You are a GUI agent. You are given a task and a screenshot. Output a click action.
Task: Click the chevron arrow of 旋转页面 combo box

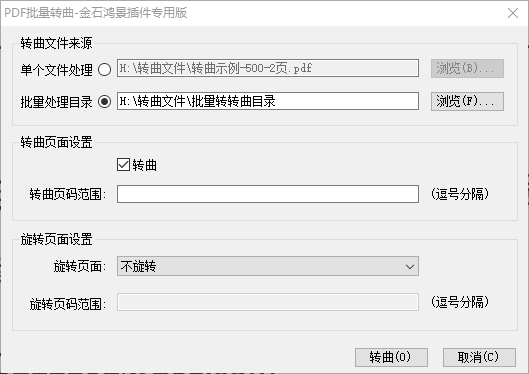(410, 266)
